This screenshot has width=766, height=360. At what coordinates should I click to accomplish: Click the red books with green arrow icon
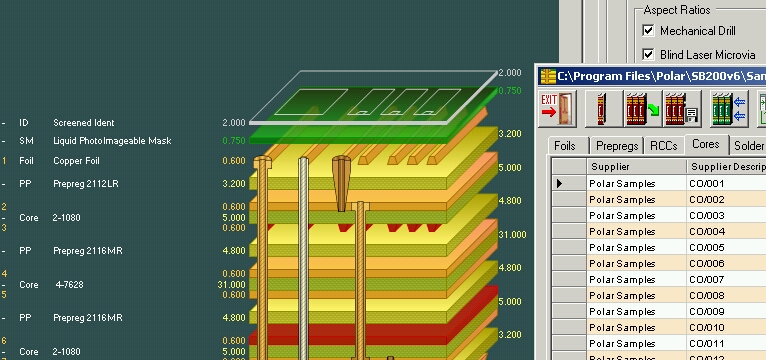[642, 108]
